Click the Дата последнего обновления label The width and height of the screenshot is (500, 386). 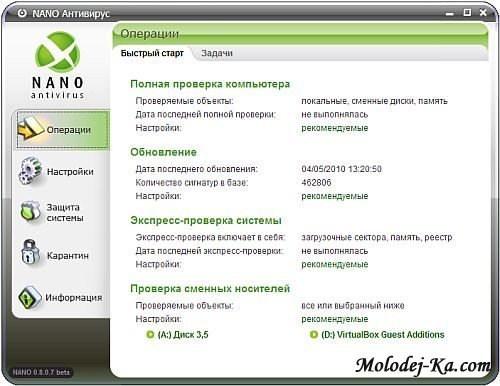(196, 169)
